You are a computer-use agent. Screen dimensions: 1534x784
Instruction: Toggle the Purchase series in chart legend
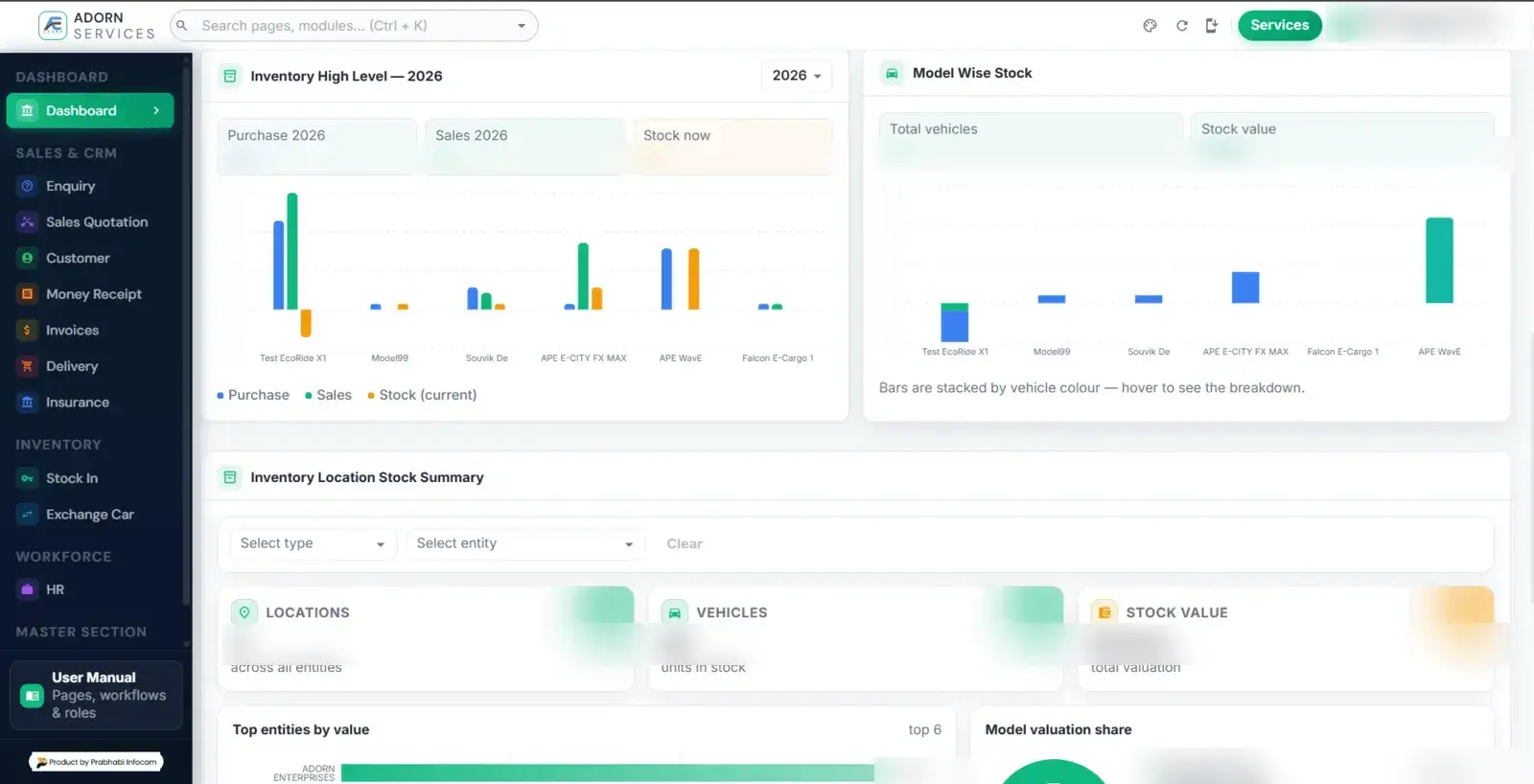pos(253,395)
